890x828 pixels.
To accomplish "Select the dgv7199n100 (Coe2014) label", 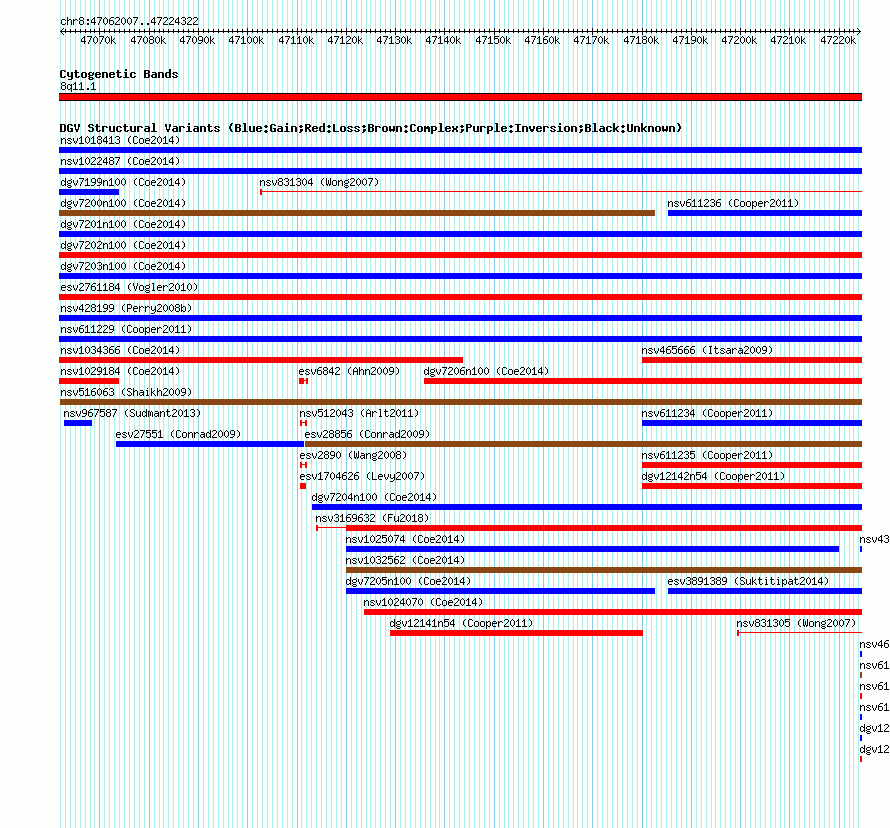I will [x=123, y=182].
